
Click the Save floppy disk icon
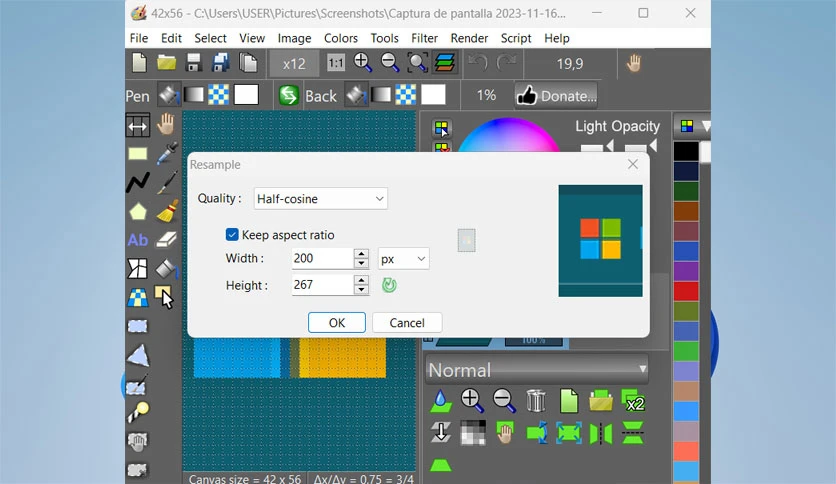point(194,63)
